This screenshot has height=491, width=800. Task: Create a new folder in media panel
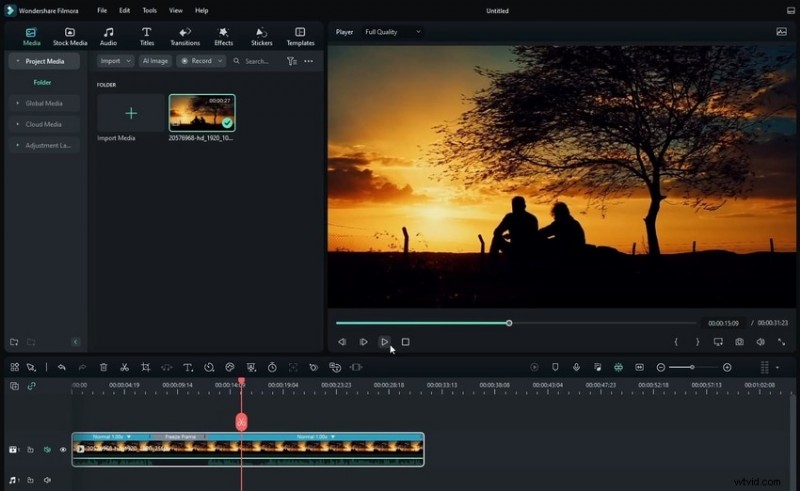[x=14, y=342]
